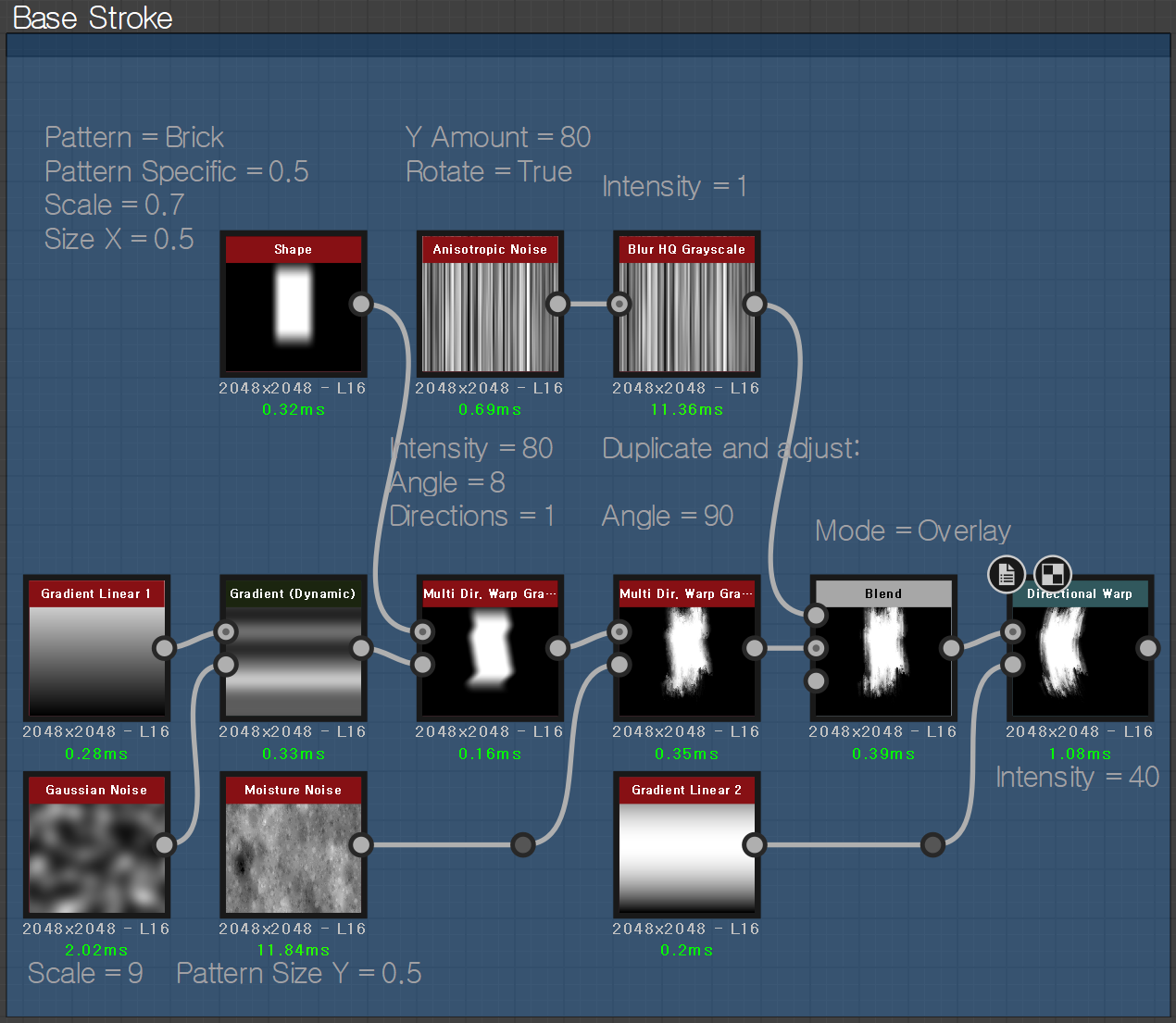Image resolution: width=1176 pixels, height=1023 pixels.
Task: Click the first Multi Dir. Warp top input connector
Action: coord(423,631)
